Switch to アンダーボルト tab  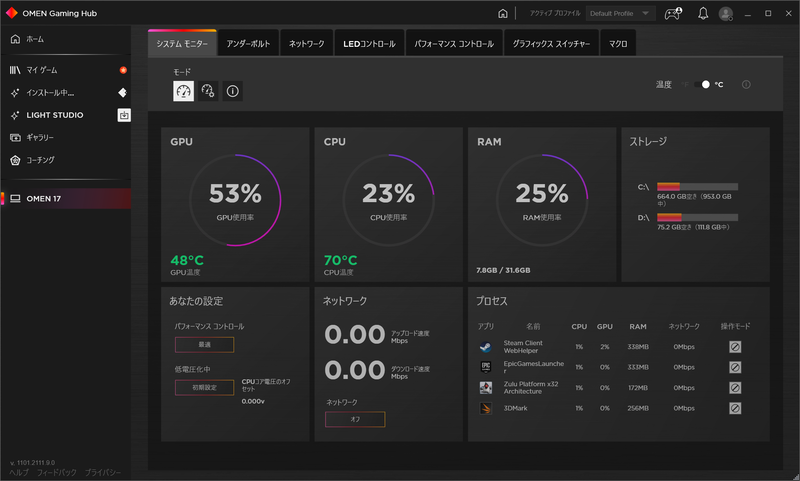(248, 43)
